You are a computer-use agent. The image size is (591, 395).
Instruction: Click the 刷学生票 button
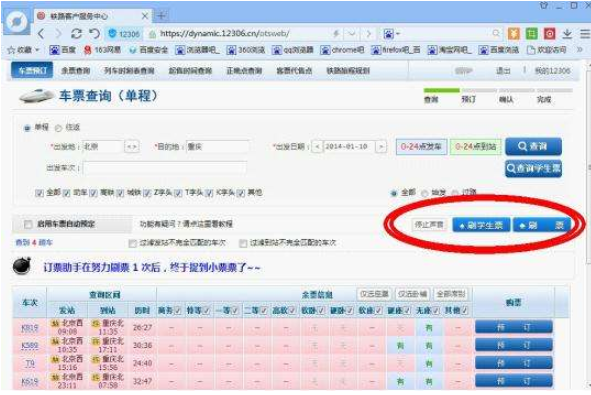pos(481,225)
